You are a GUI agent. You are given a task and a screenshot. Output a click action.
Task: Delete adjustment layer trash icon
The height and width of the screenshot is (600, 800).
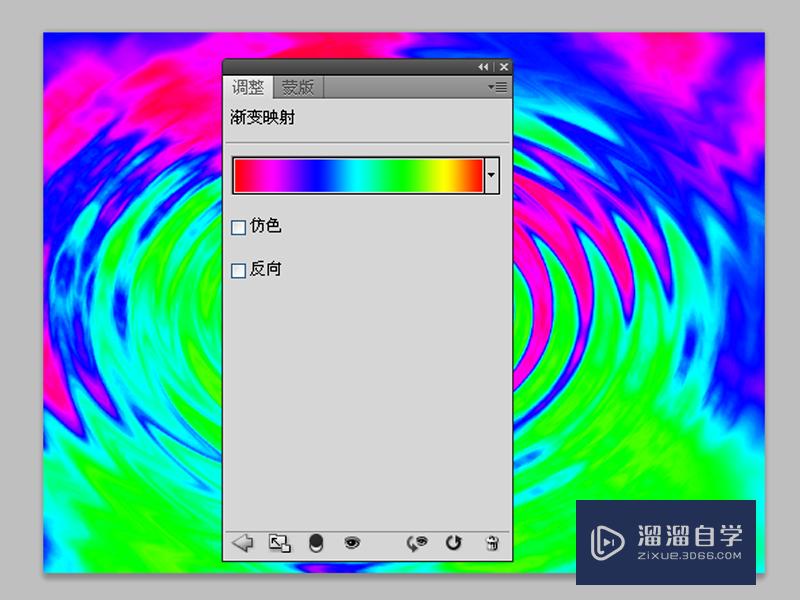click(492, 543)
